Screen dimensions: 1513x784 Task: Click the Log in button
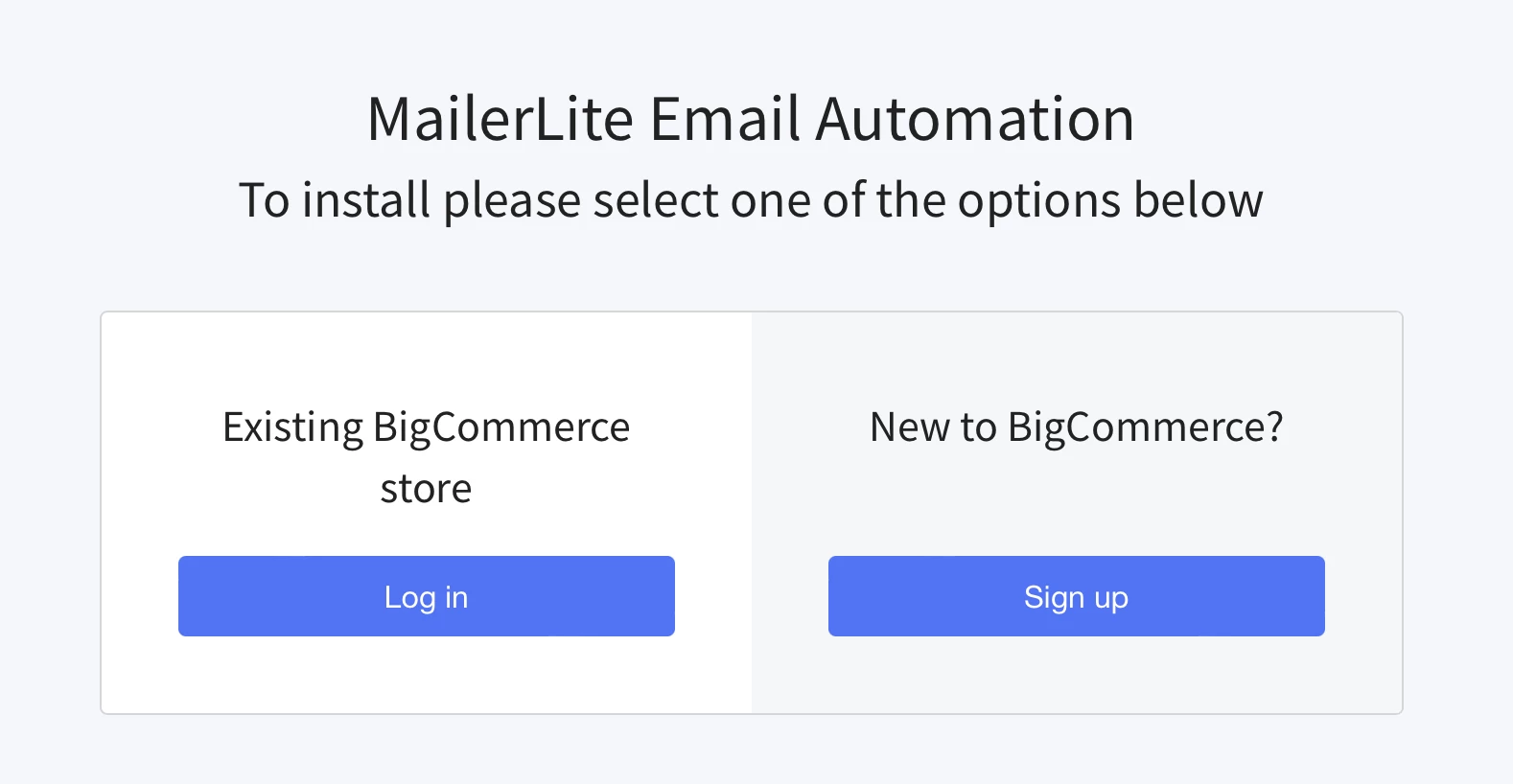coord(426,596)
